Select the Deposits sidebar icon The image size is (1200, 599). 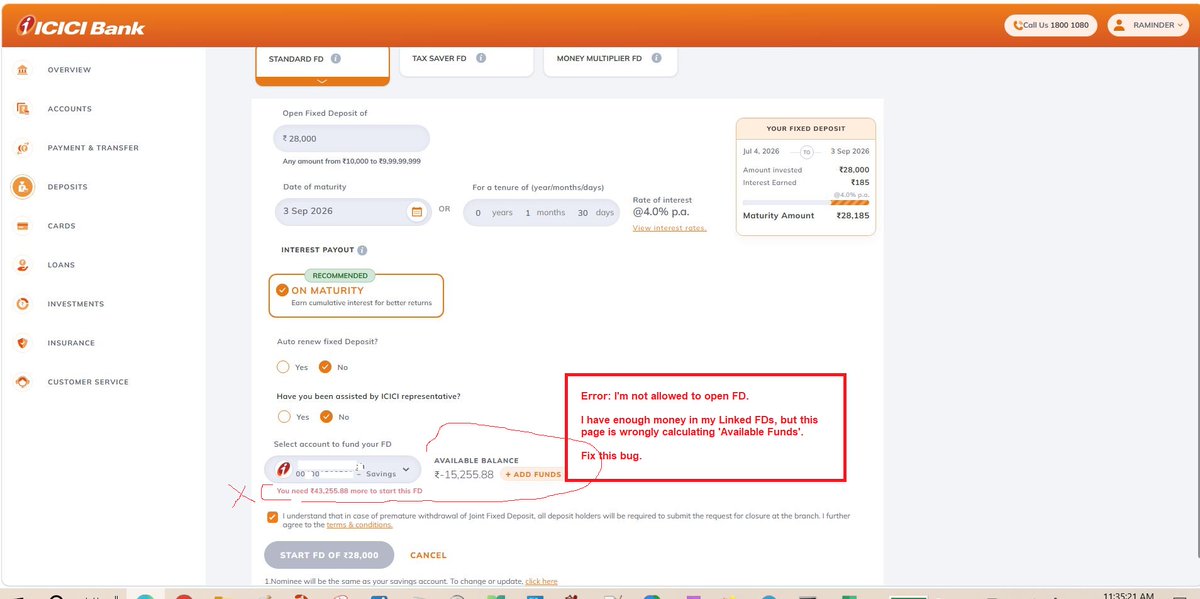point(22,187)
